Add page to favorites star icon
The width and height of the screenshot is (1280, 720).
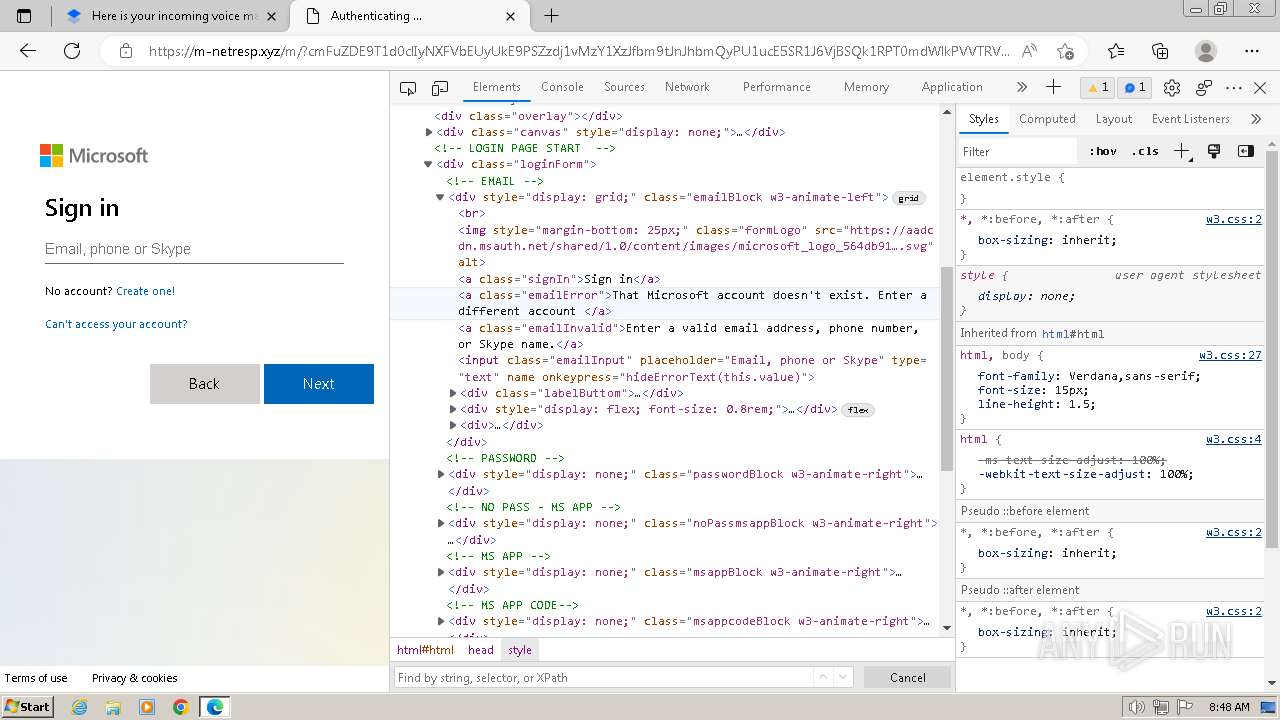1066,51
